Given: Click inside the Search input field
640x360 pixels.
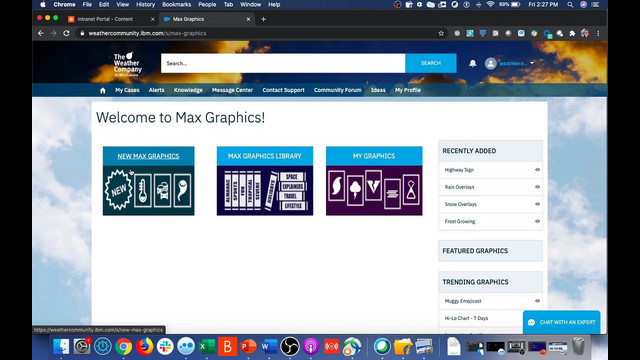Looking at the screenshot, I should coord(283,63).
